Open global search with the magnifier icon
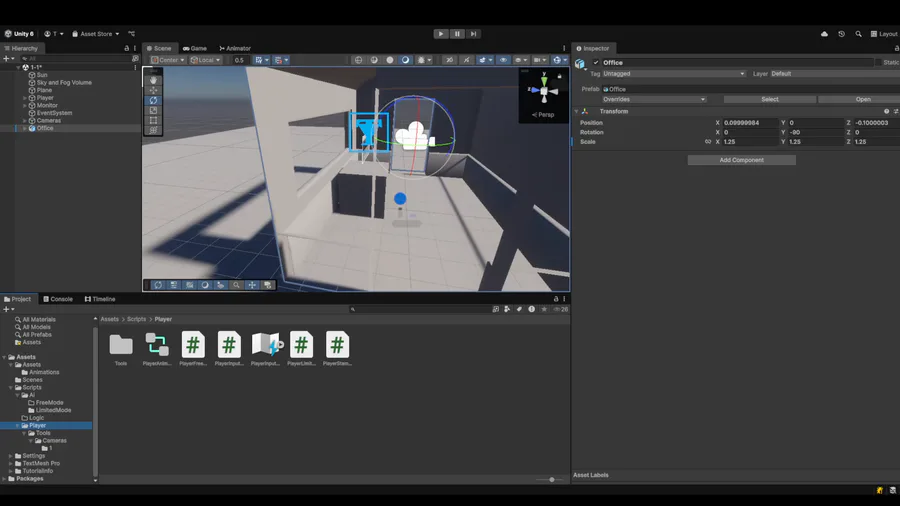This screenshot has width=900, height=506. 858,34
